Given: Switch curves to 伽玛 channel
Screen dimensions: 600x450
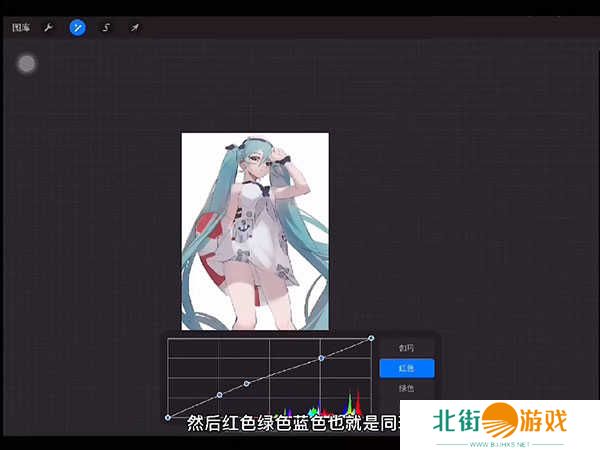Looking at the screenshot, I should (x=406, y=348).
